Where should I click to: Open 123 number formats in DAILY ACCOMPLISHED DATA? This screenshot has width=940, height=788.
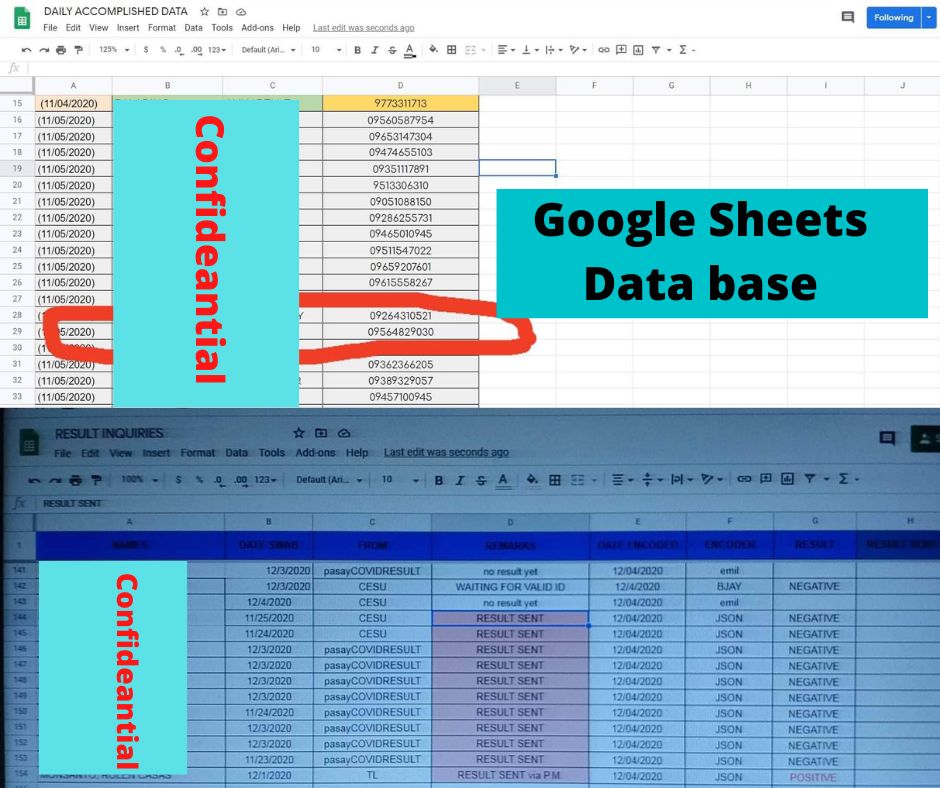[217, 50]
